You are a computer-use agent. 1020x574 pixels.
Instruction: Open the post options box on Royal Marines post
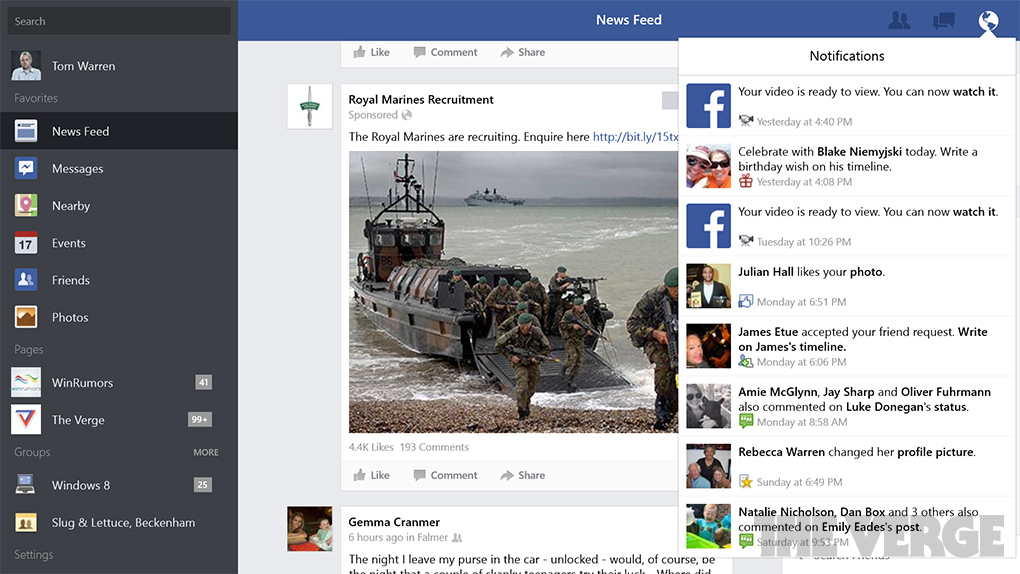pos(669,100)
